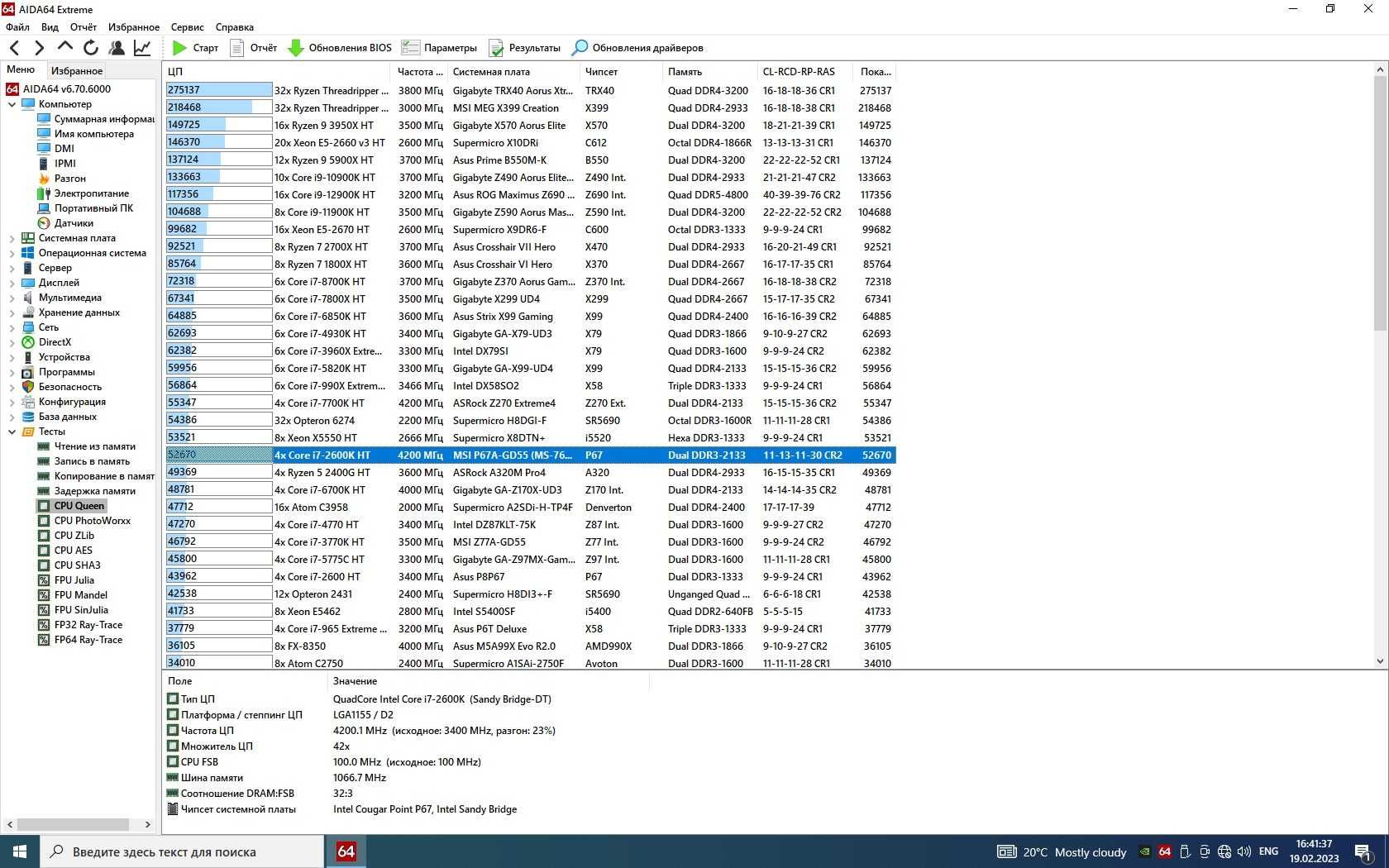
Task: Click the AIDA64 taskbar app icon
Action: [x=346, y=851]
